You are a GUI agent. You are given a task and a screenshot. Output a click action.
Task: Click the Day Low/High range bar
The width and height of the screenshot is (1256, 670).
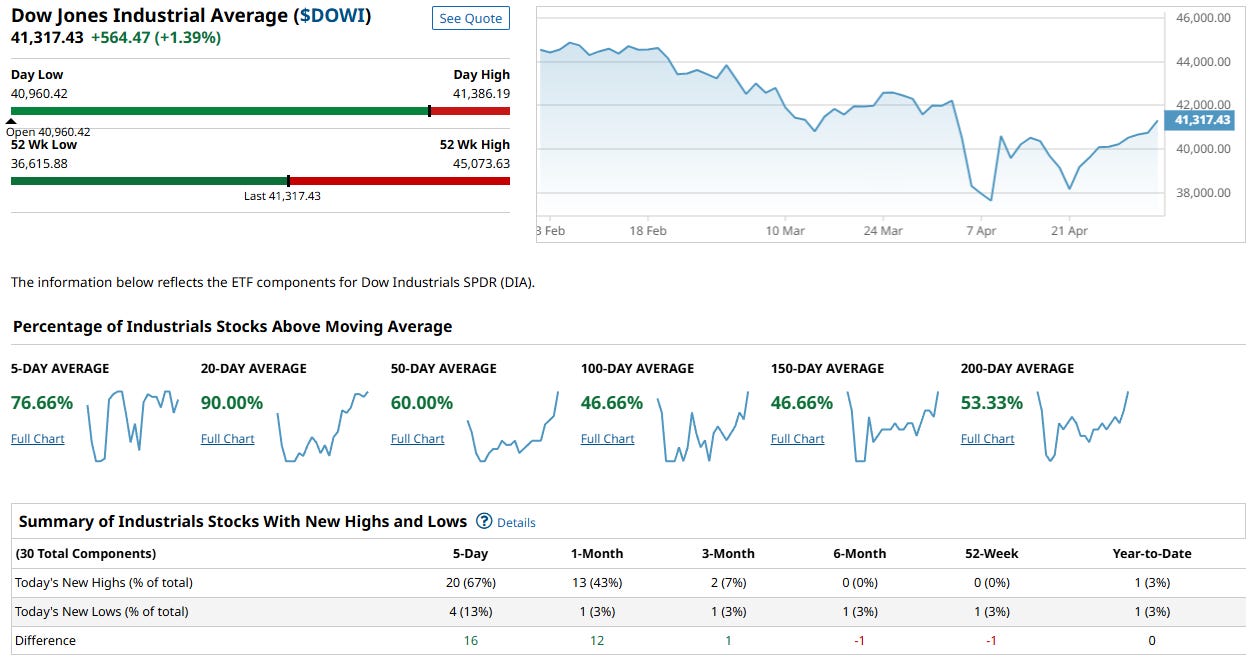click(260, 111)
